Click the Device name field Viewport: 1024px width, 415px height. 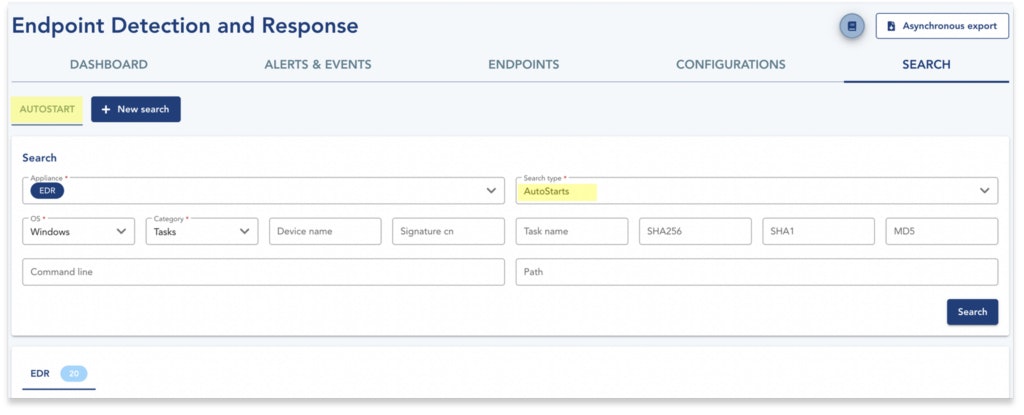point(325,231)
